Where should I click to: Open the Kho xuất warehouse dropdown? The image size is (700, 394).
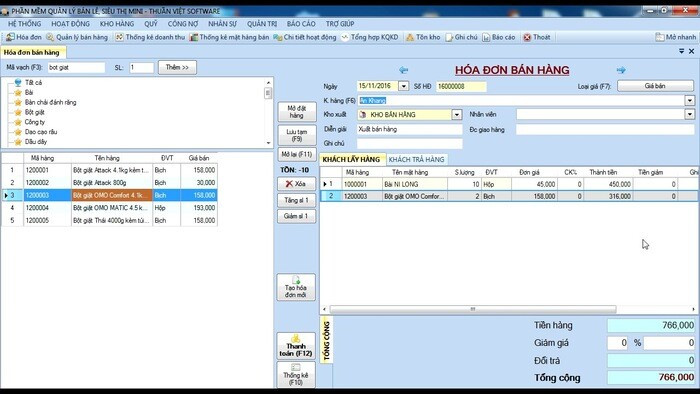coord(457,115)
